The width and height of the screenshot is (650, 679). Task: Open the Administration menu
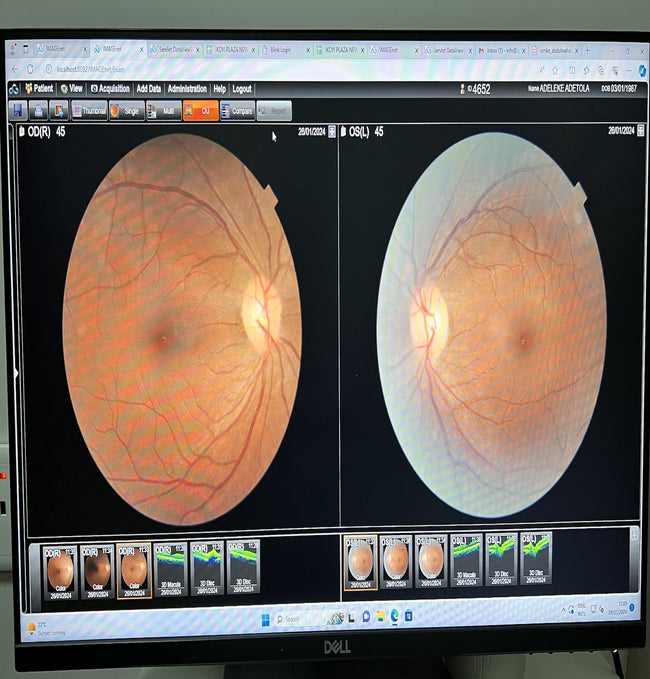tap(187, 89)
